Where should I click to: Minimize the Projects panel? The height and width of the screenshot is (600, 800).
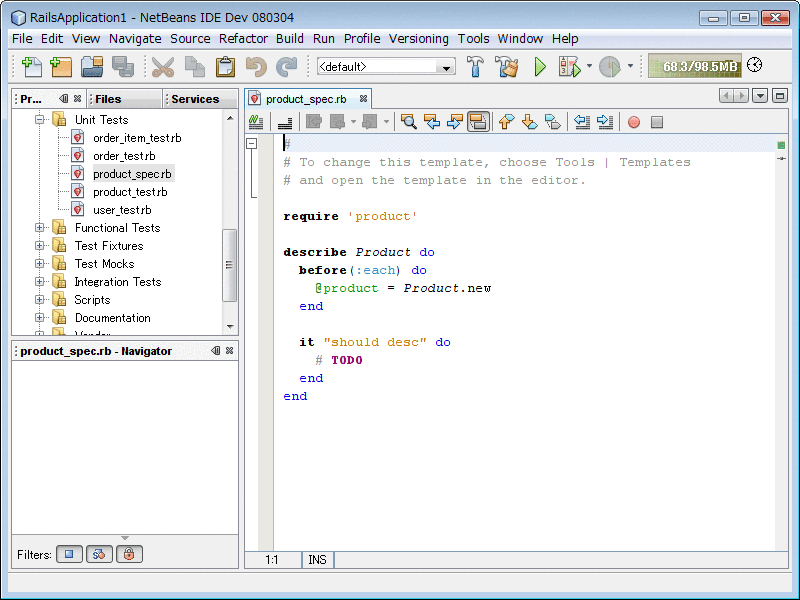63,98
